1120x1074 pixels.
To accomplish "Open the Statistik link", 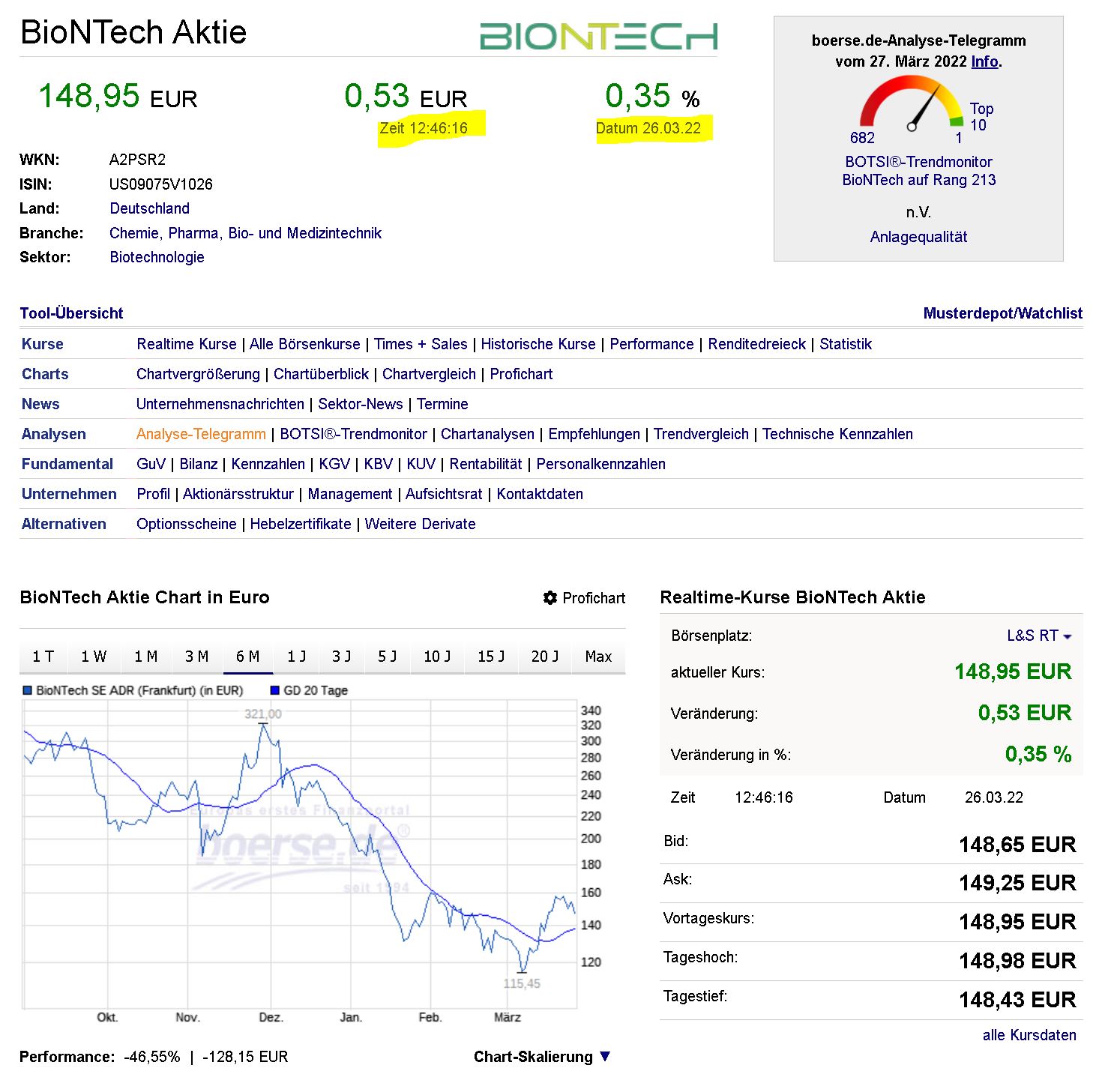I will [845, 344].
